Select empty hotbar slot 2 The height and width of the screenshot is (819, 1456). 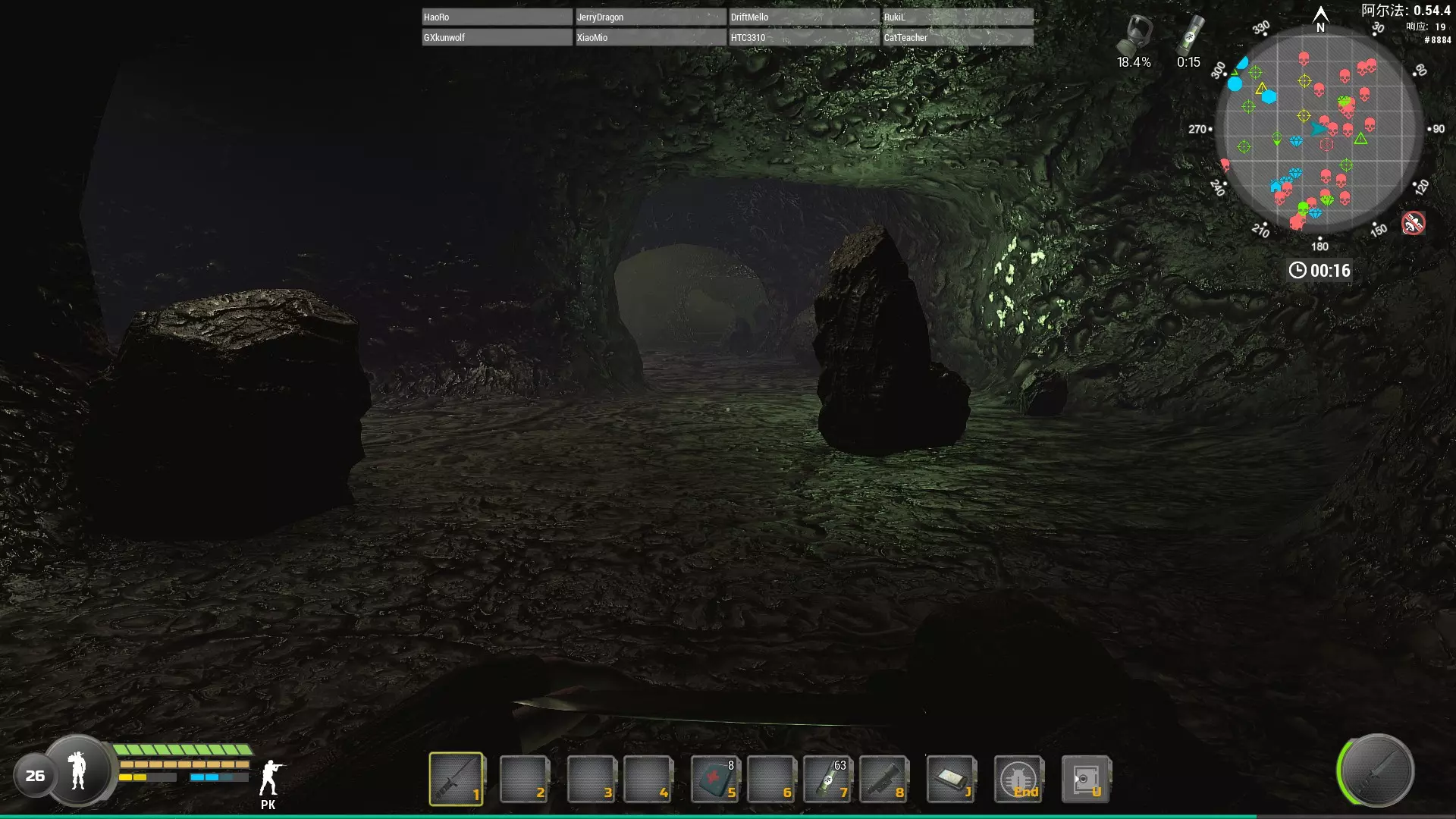(x=523, y=779)
